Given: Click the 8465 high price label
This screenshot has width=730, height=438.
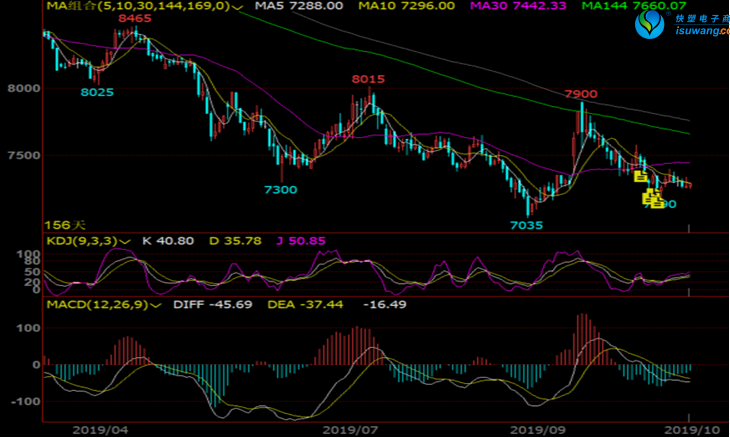Looking at the screenshot, I should click(135, 19).
